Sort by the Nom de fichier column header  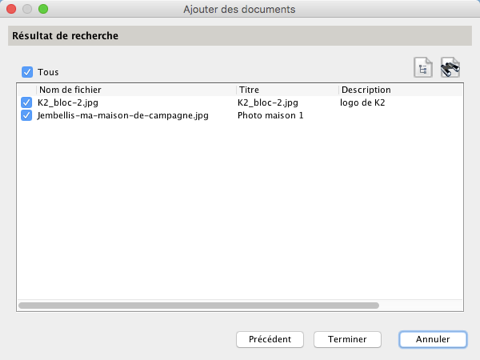(x=136, y=90)
